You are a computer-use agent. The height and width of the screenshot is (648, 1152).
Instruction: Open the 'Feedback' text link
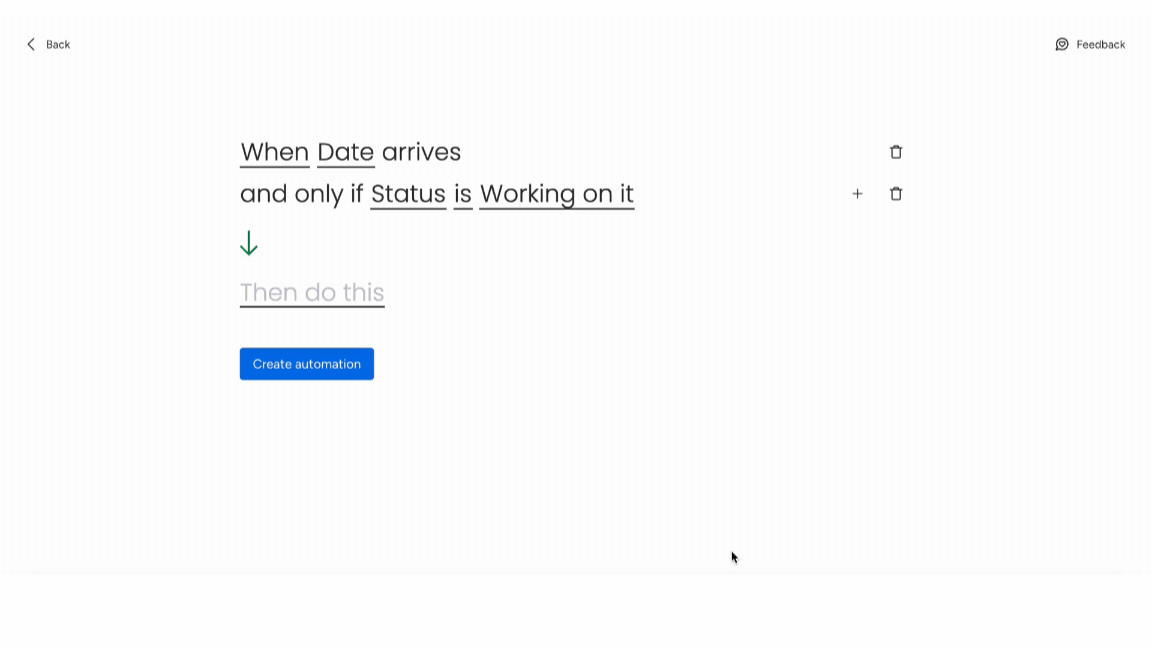[x=1101, y=45]
